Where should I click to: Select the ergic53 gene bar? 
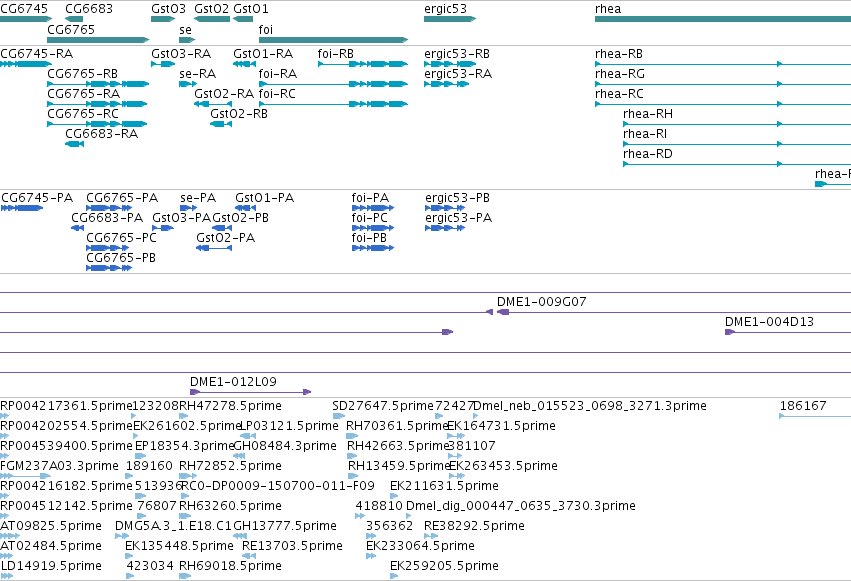(x=450, y=19)
